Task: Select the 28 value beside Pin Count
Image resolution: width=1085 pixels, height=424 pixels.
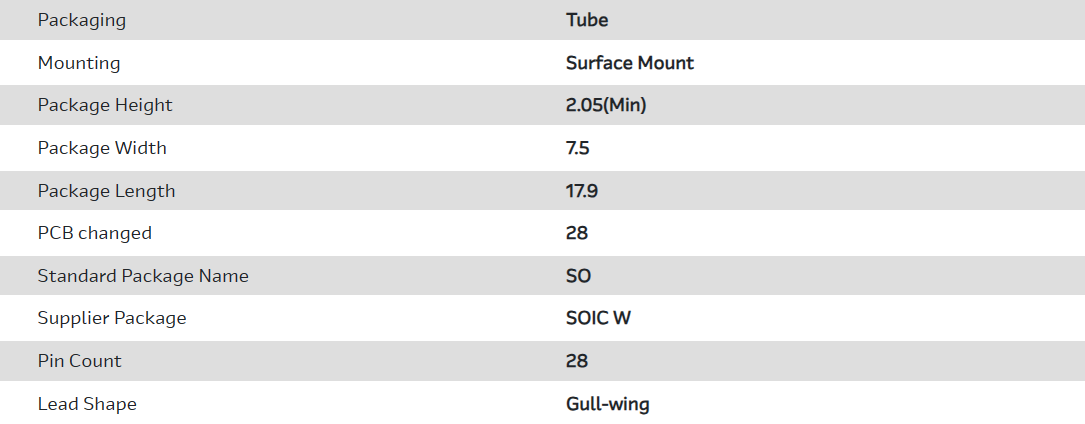Action: pyautogui.click(x=577, y=361)
